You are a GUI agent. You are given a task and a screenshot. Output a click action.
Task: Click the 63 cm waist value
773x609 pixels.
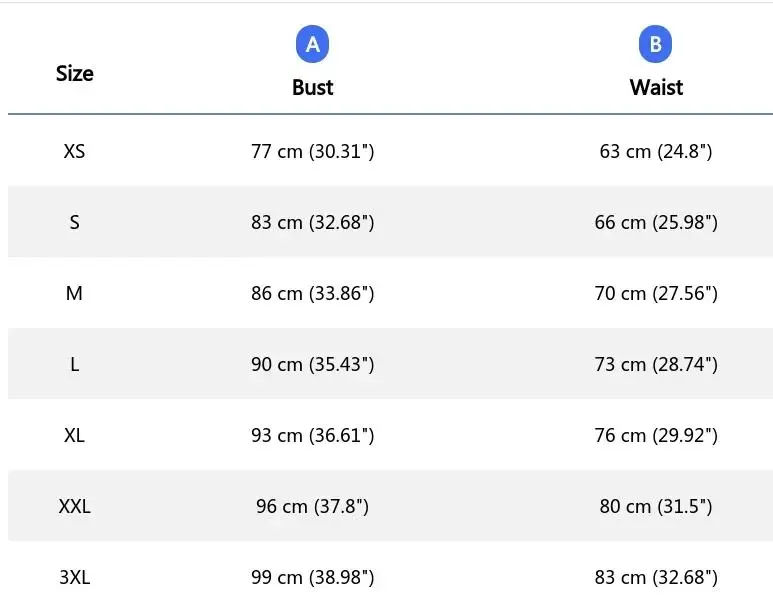(656, 152)
